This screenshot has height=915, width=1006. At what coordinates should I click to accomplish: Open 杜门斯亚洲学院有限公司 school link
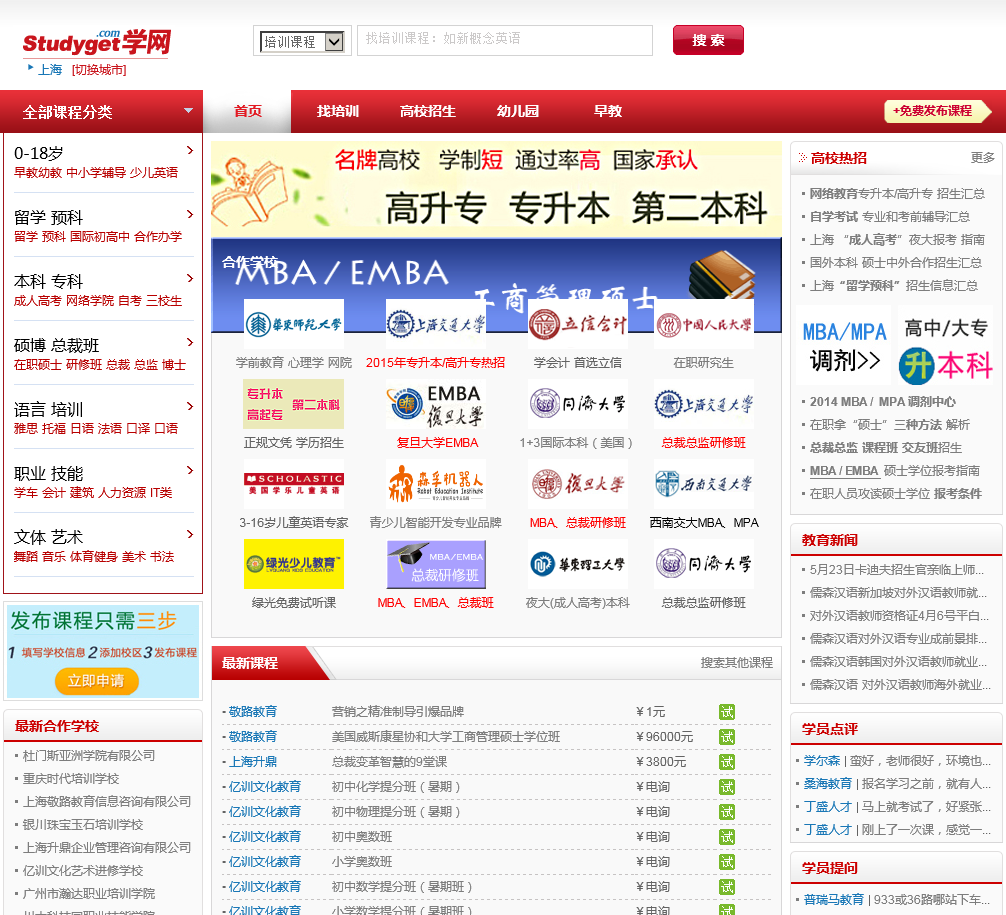click(x=89, y=755)
